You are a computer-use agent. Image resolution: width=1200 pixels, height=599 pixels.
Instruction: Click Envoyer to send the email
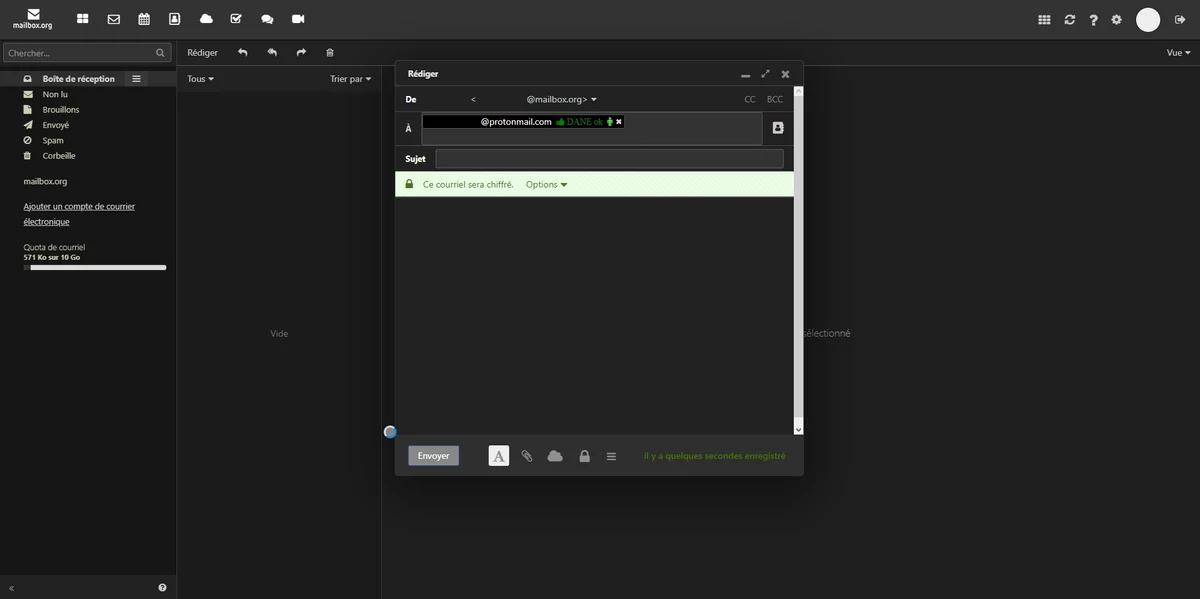pyautogui.click(x=434, y=456)
